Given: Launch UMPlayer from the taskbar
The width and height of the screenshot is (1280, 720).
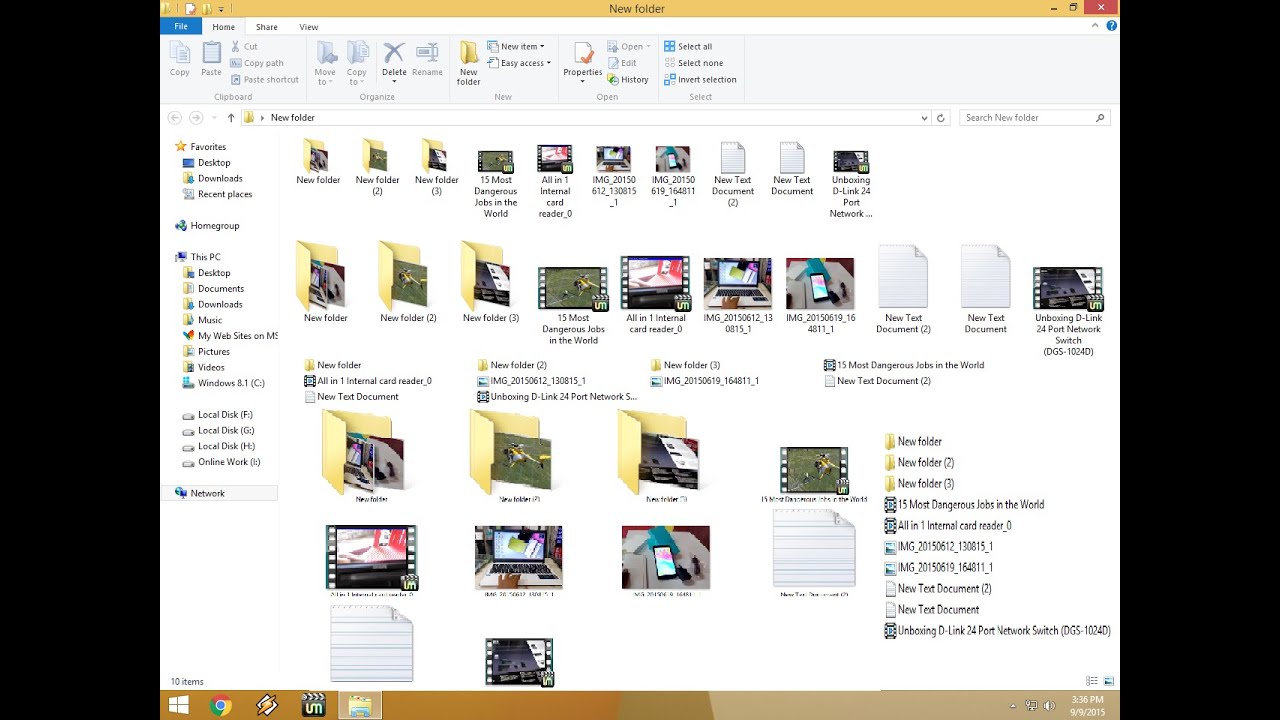Looking at the screenshot, I should click(x=313, y=705).
